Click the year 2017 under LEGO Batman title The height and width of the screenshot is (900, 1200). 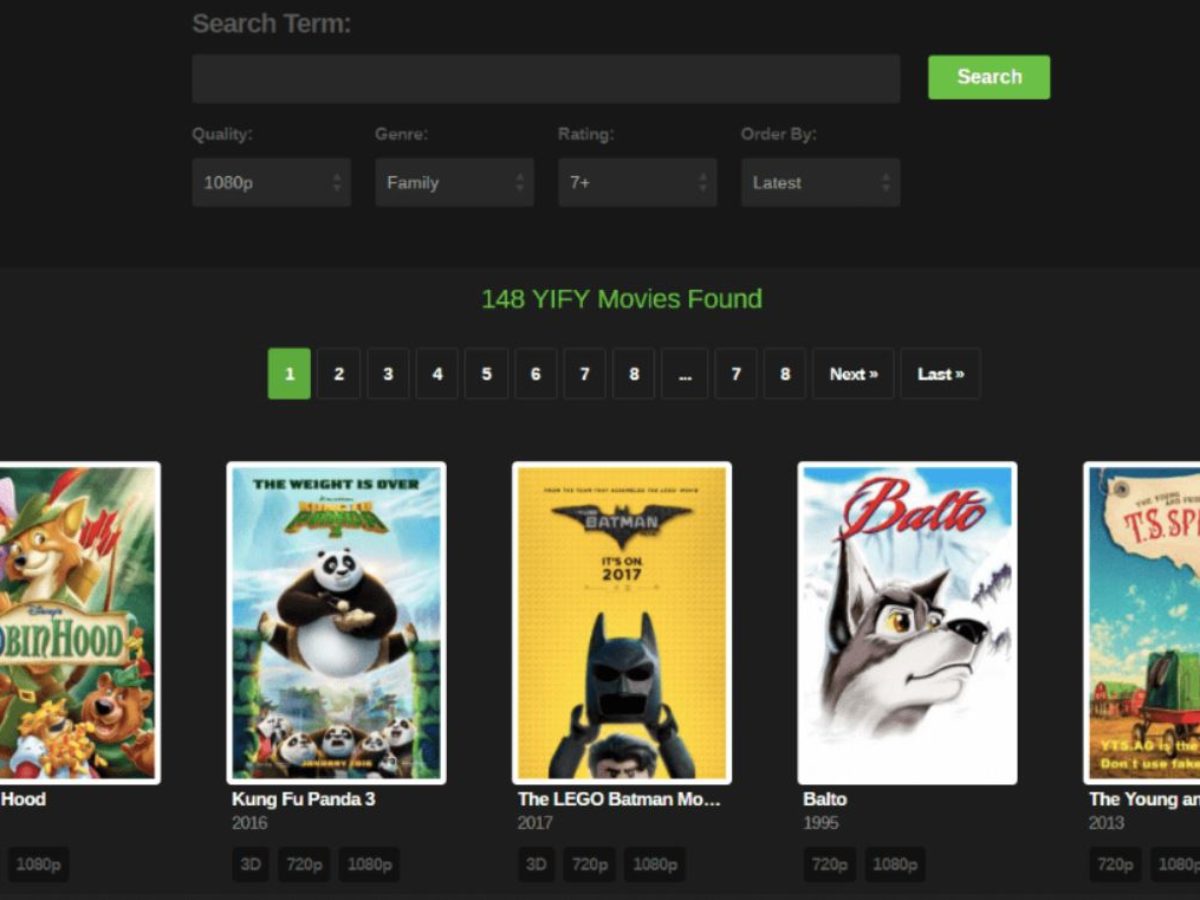point(535,823)
